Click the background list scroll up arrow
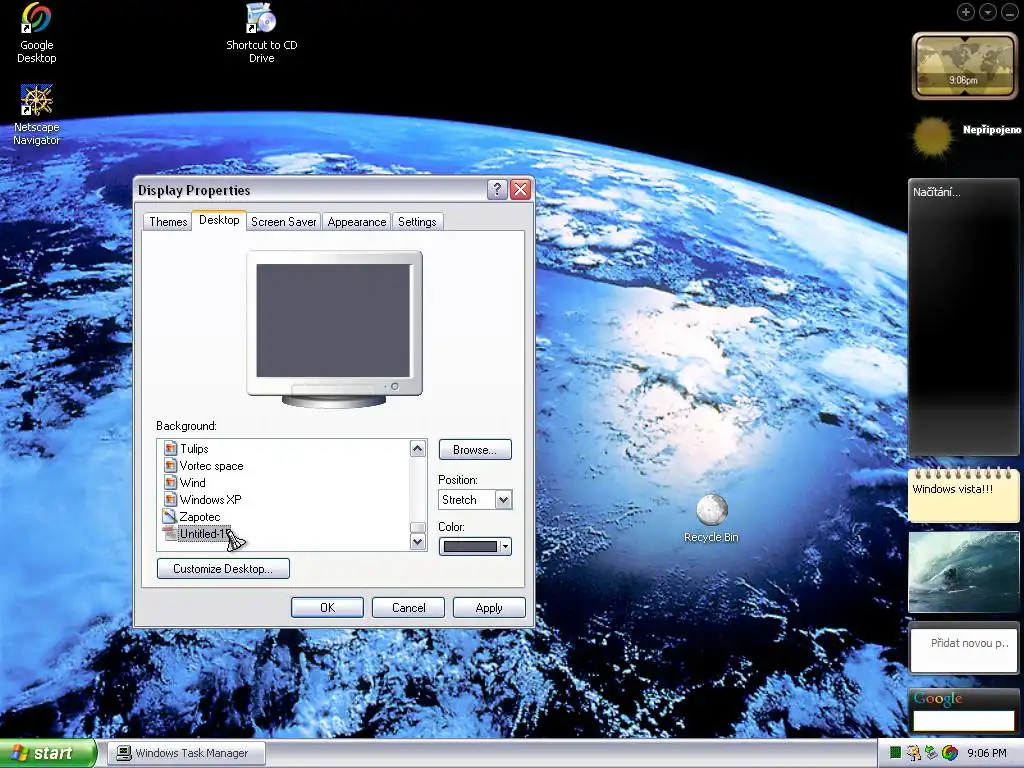Viewport: 1024px width, 768px height. [x=418, y=448]
